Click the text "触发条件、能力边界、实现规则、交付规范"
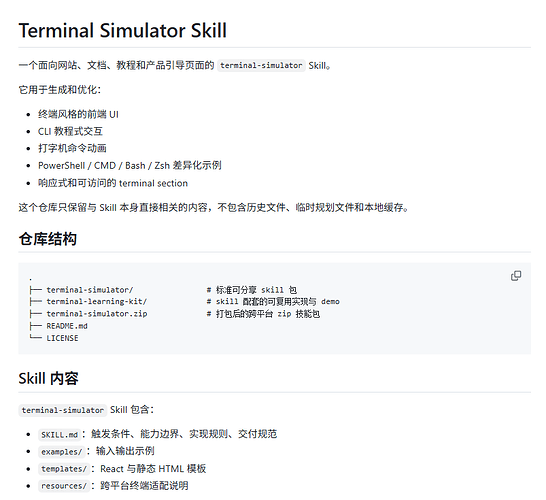 (x=184, y=434)
